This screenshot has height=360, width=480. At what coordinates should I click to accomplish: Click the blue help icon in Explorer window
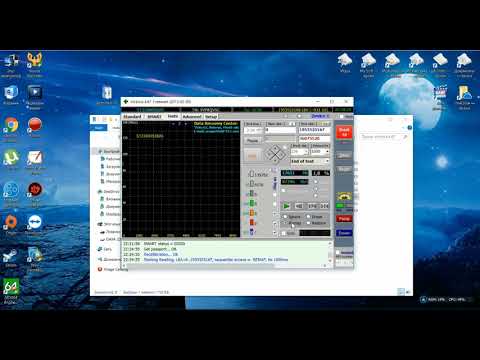click(x=409, y=128)
